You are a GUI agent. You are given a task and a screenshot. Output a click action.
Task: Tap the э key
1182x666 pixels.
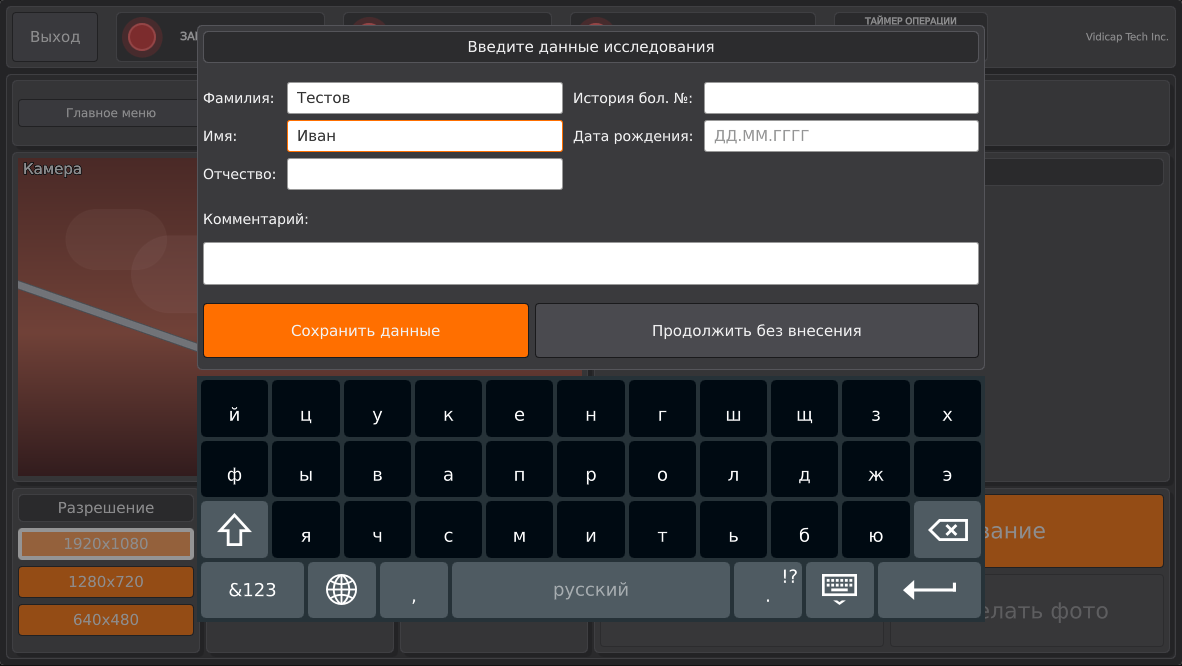pyautogui.click(x=948, y=469)
